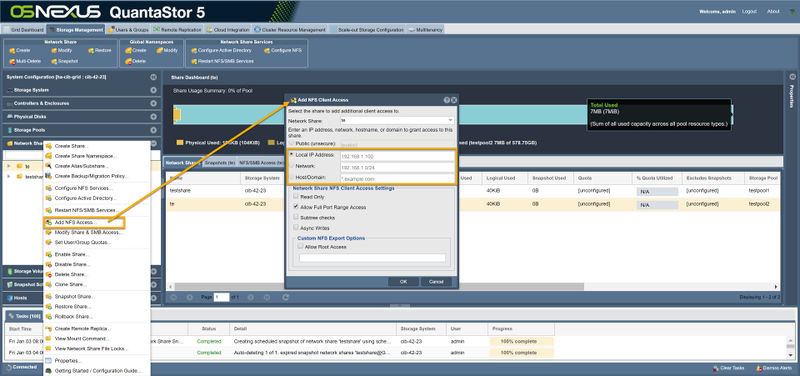Select the Network radio option
The height and width of the screenshot is (376, 800).
pos(292,166)
